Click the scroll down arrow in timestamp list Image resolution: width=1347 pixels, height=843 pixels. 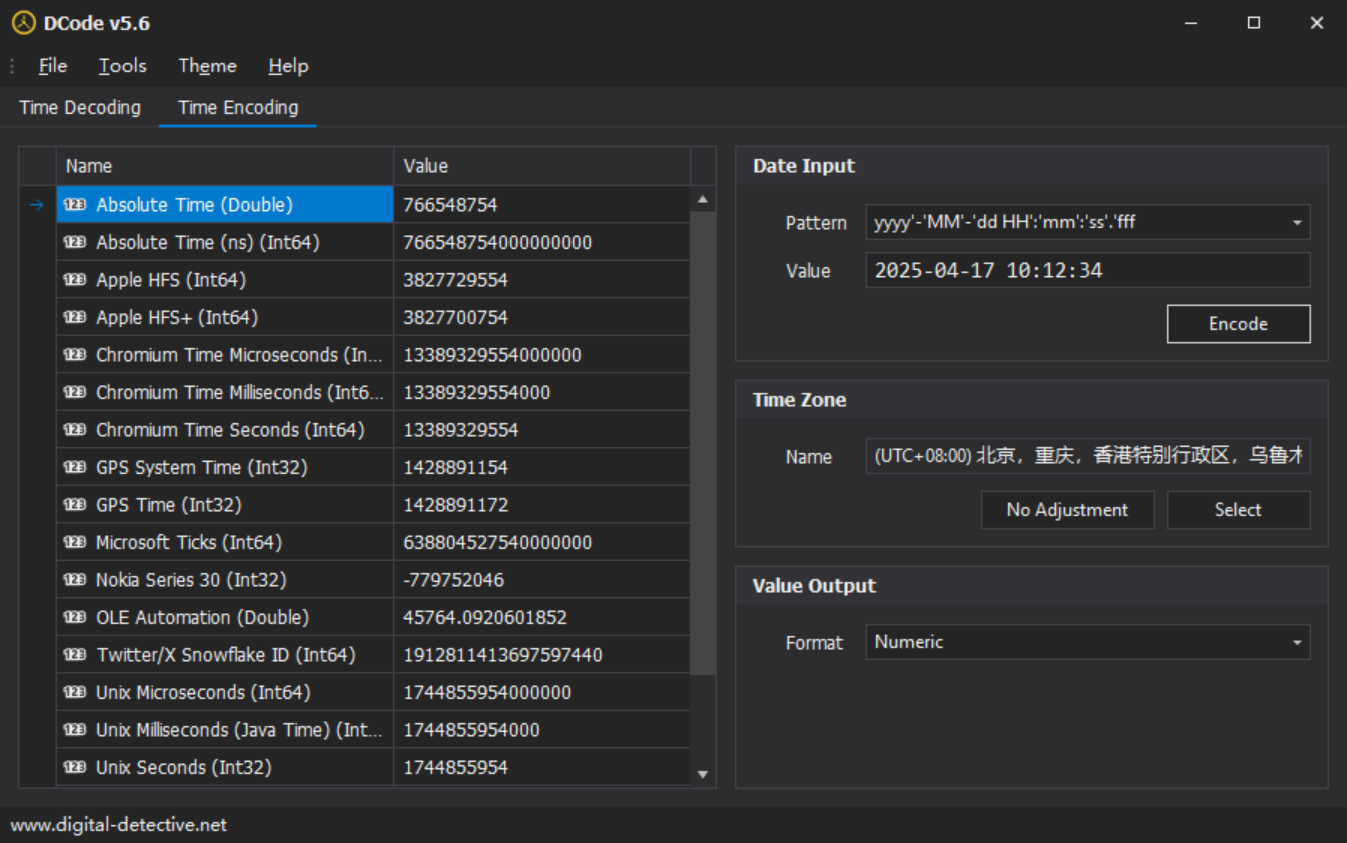pos(702,774)
